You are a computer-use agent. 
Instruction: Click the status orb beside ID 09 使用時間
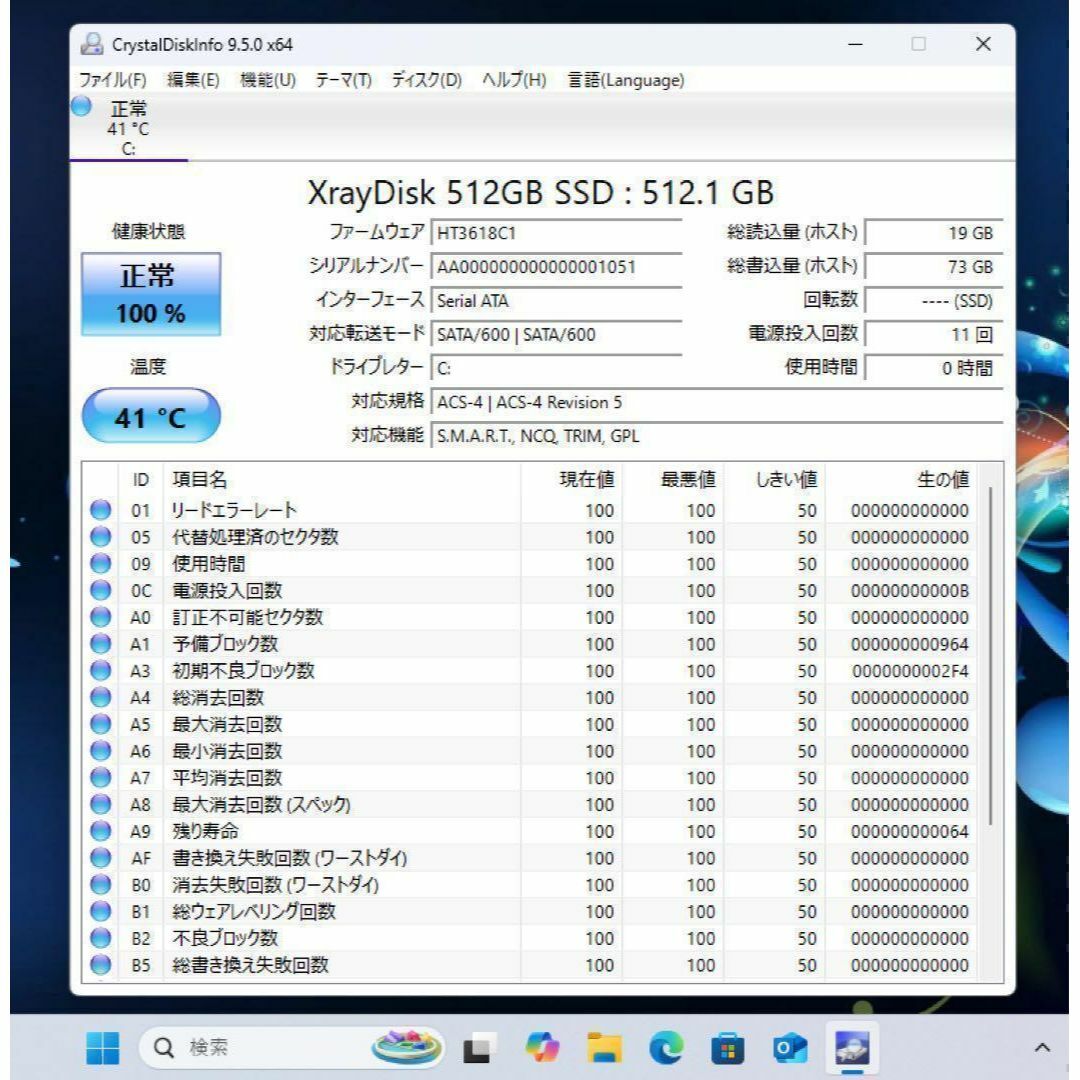(101, 563)
